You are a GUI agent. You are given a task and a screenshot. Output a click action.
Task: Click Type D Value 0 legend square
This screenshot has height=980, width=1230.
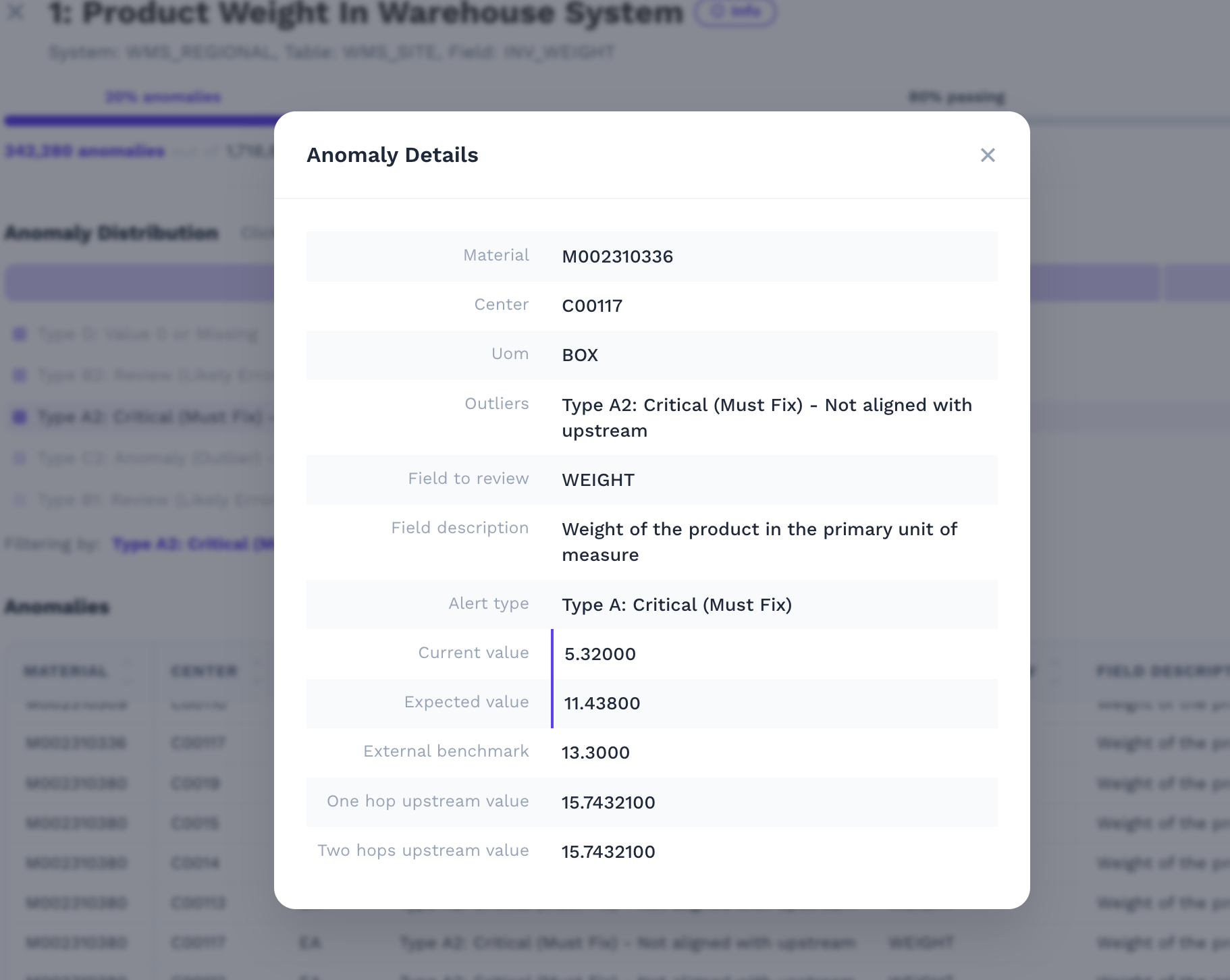20,334
